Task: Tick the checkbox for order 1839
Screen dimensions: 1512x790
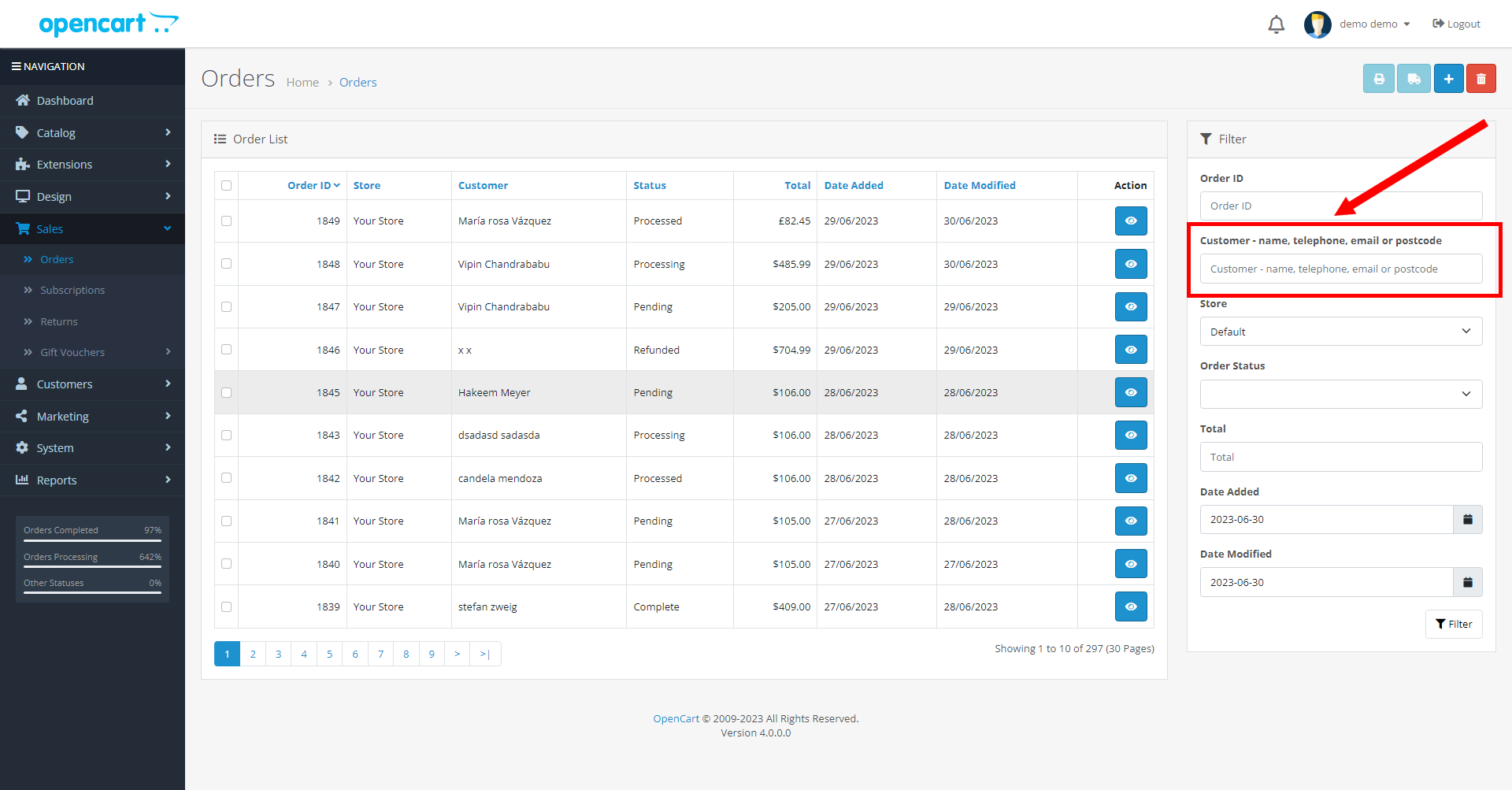Action: coord(226,606)
